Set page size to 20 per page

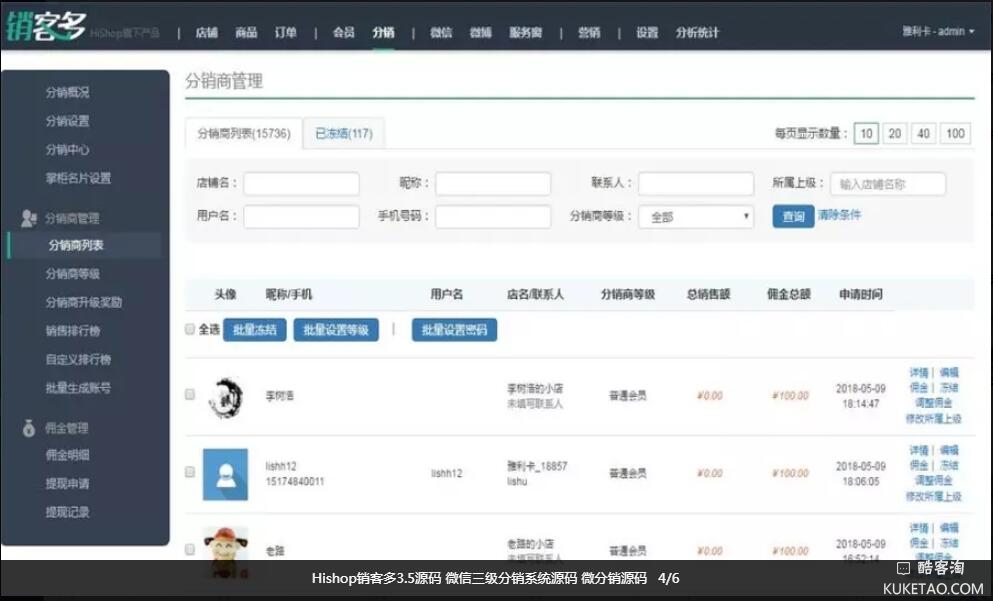(x=894, y=134)
